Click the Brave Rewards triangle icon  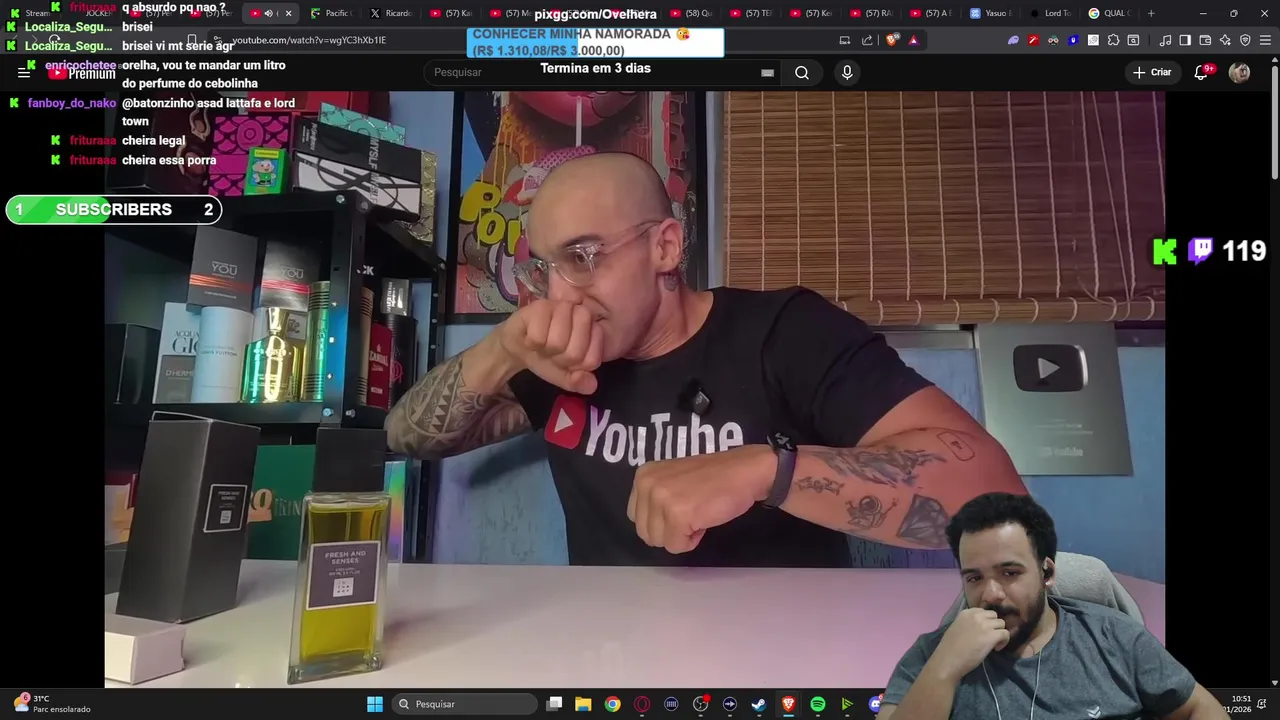click(913, 40)
